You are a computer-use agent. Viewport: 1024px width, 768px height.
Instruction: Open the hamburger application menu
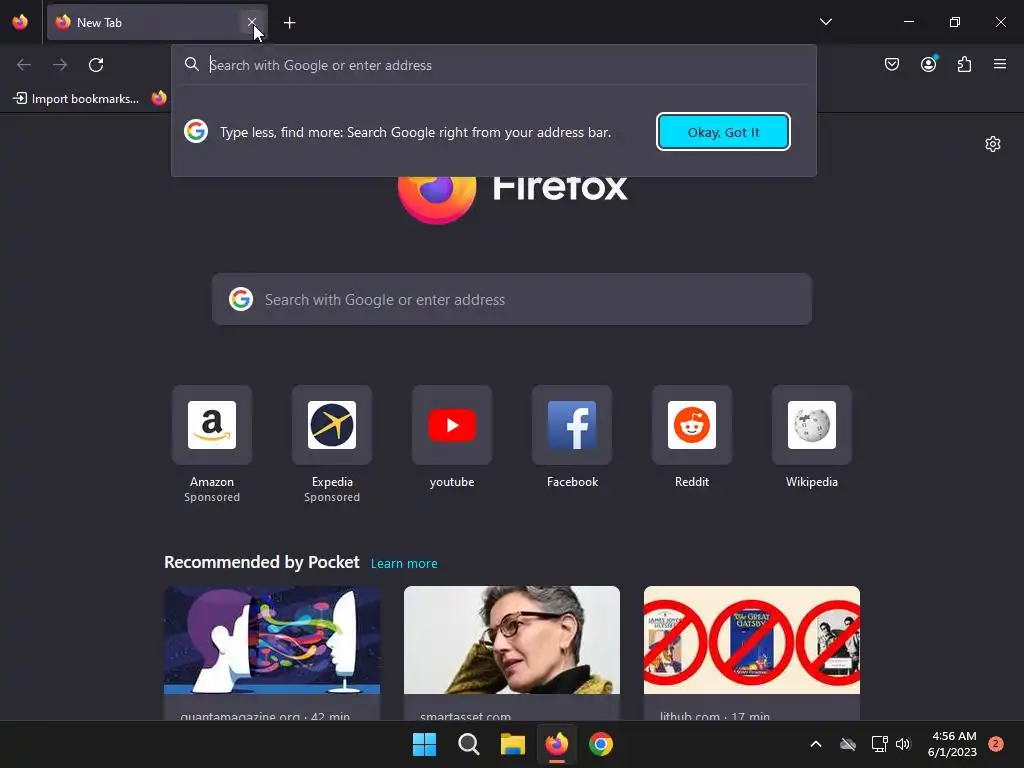coord(999,64)
